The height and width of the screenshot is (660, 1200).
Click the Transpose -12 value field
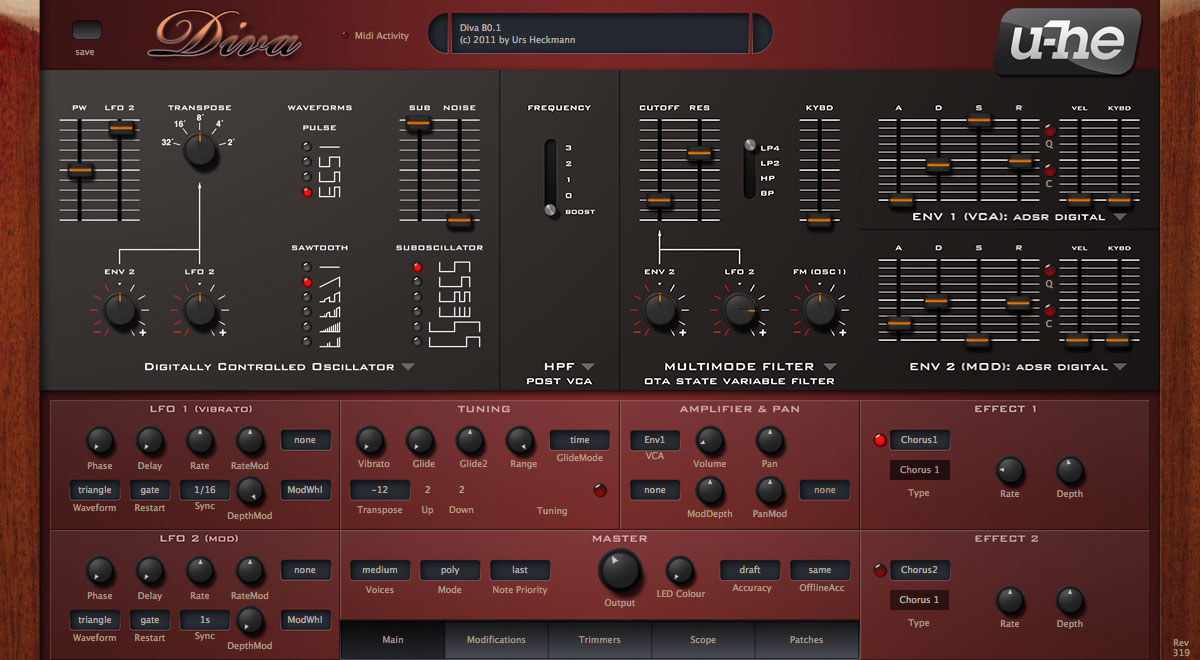tap(380, 490)
